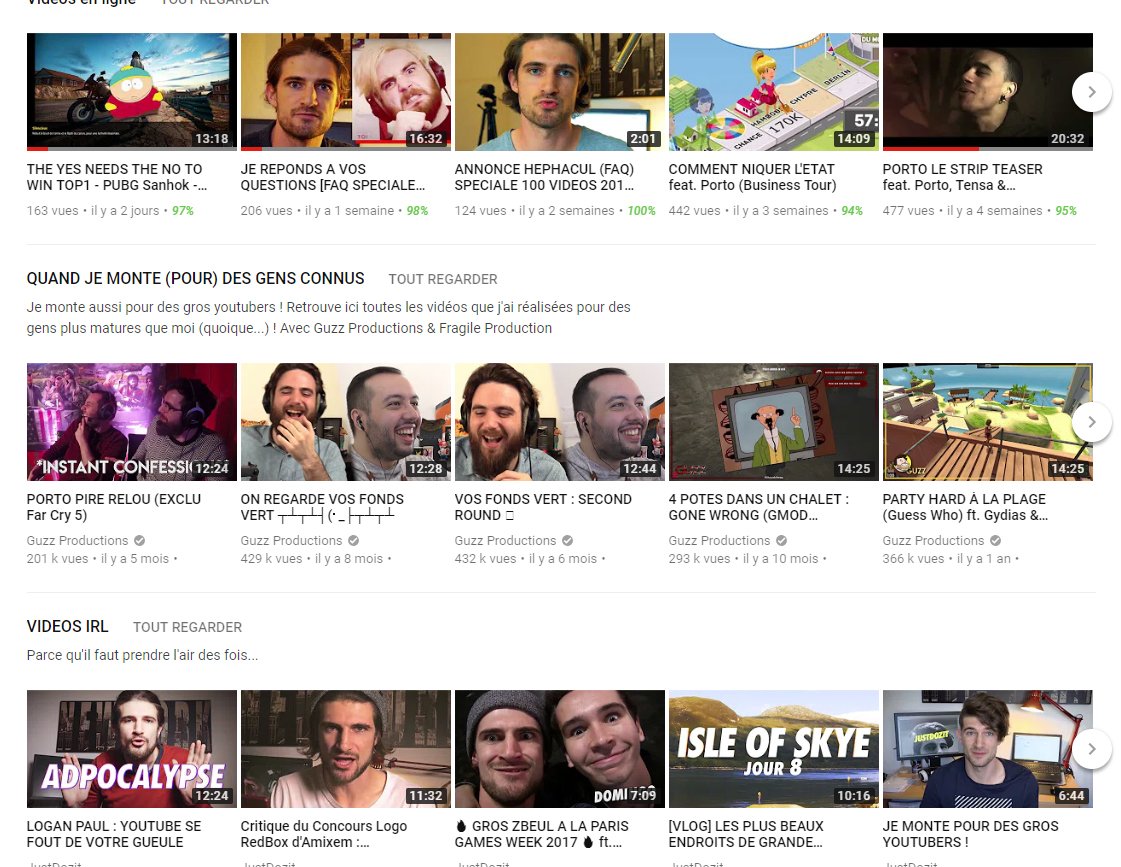Click title COMMENT NIQUER L'ETAT feat. Porto
The width and height of the screenshot is (1121, 867).
pos(752,177)
